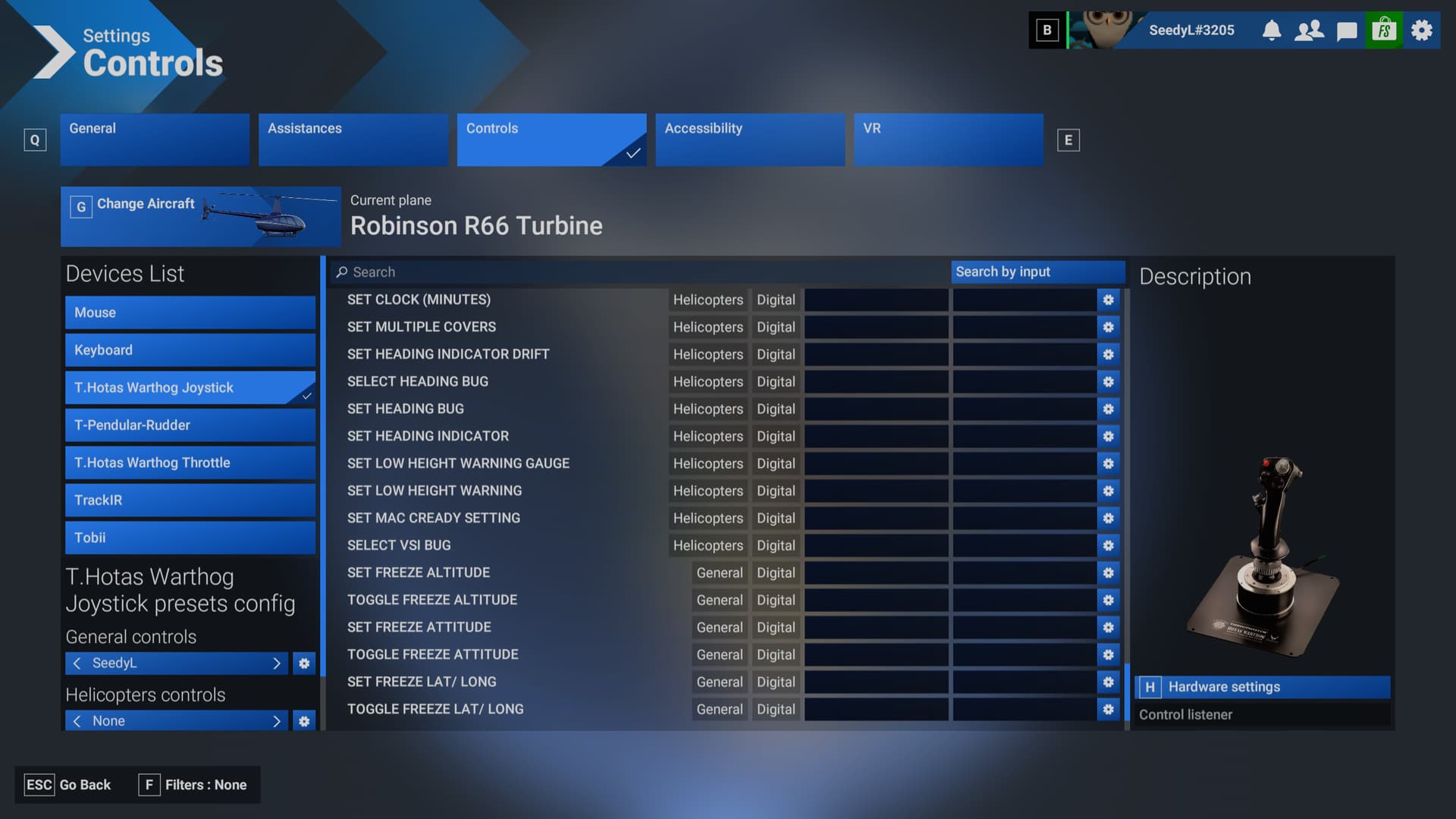Next General controls preset arrow after SeedyL
Image resolution: width=1456 pixels, height=819 pixels.
[276, 664]
